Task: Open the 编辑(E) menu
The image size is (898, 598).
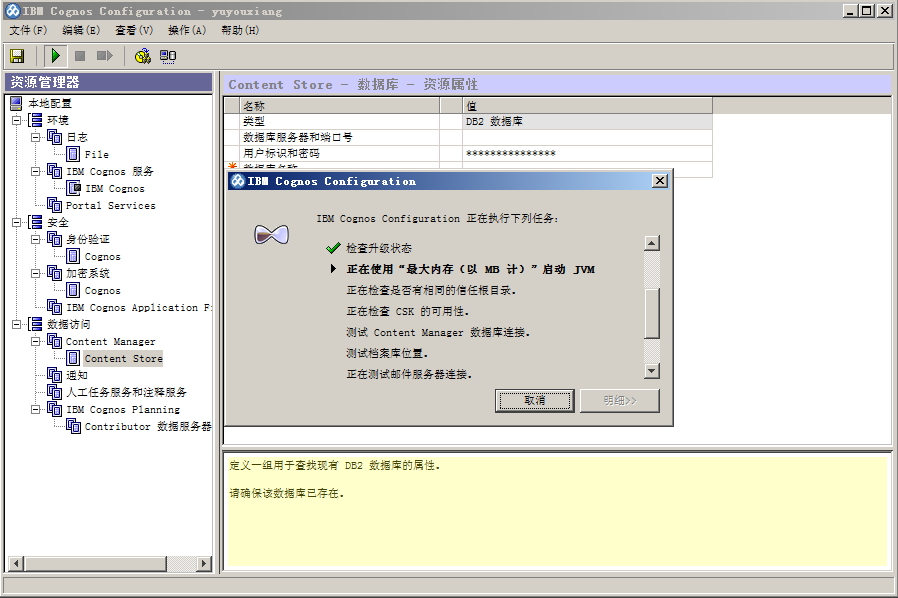Action: (x=81, y=30)
